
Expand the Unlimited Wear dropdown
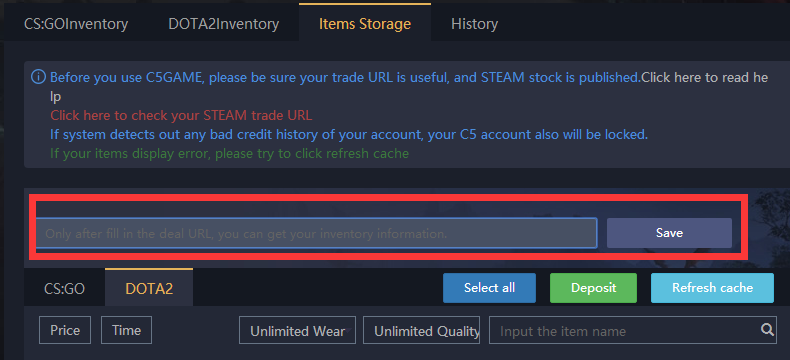[297, 330]
